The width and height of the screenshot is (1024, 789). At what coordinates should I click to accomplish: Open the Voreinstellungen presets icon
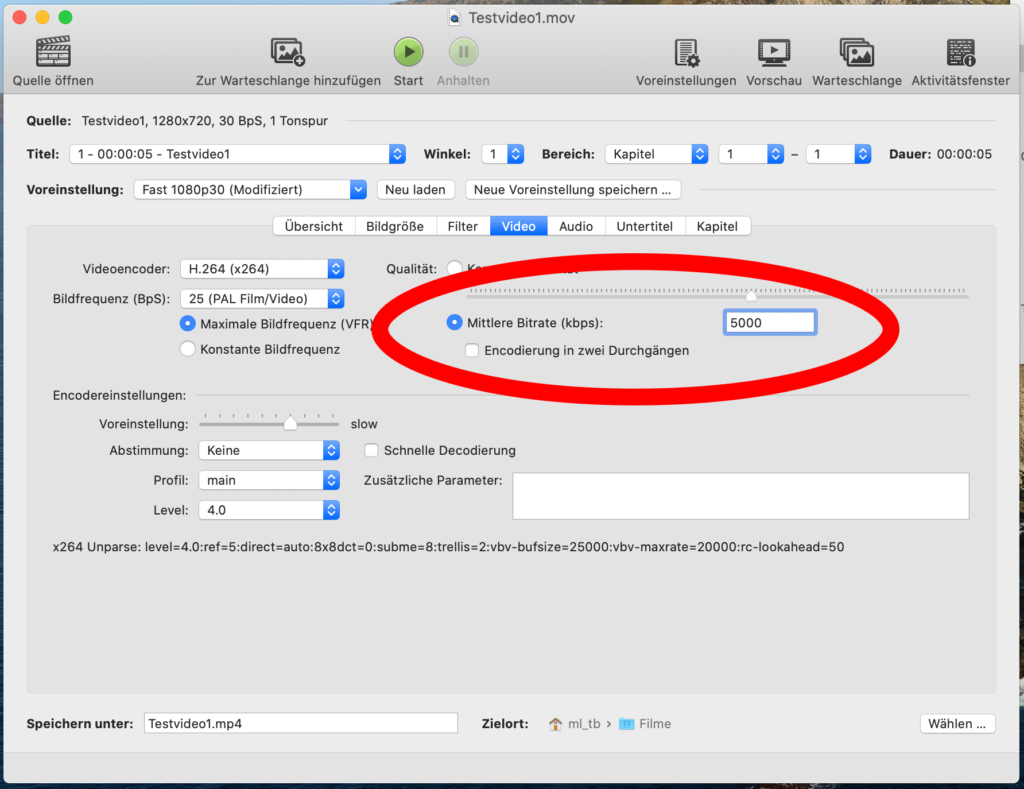click(x=686, y=53)
